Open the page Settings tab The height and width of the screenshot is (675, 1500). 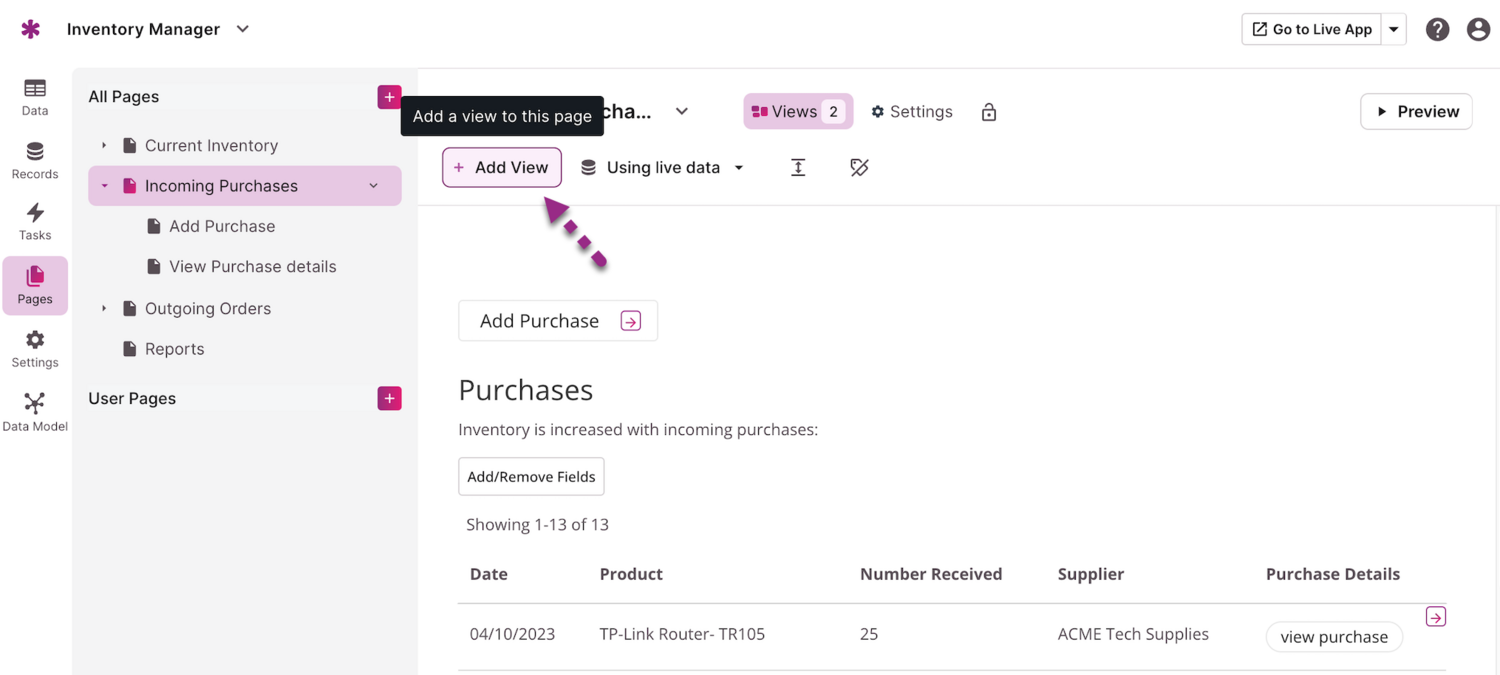pyautogui.click(x=911, y=112)
